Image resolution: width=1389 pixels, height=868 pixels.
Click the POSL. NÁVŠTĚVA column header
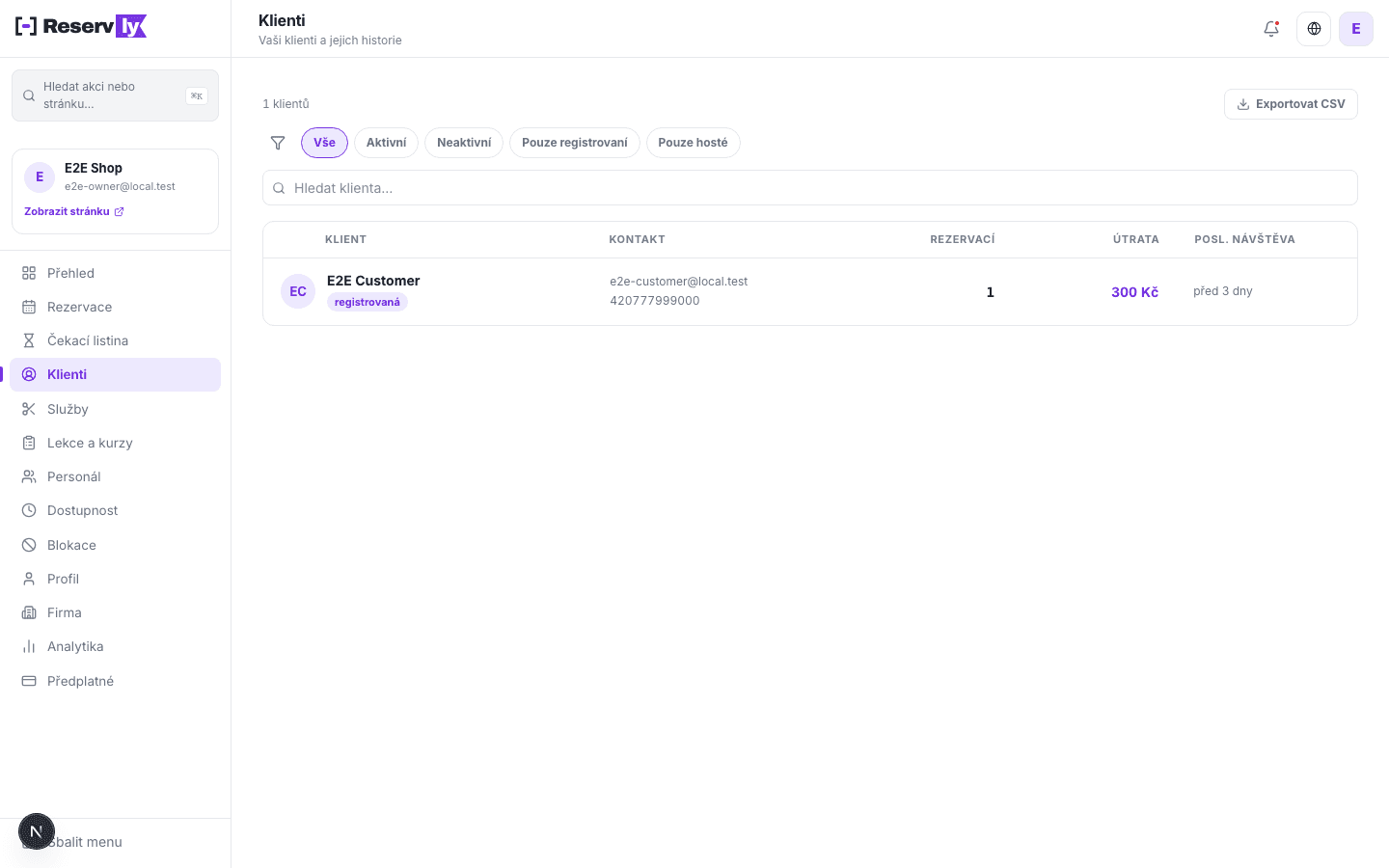1244,239
